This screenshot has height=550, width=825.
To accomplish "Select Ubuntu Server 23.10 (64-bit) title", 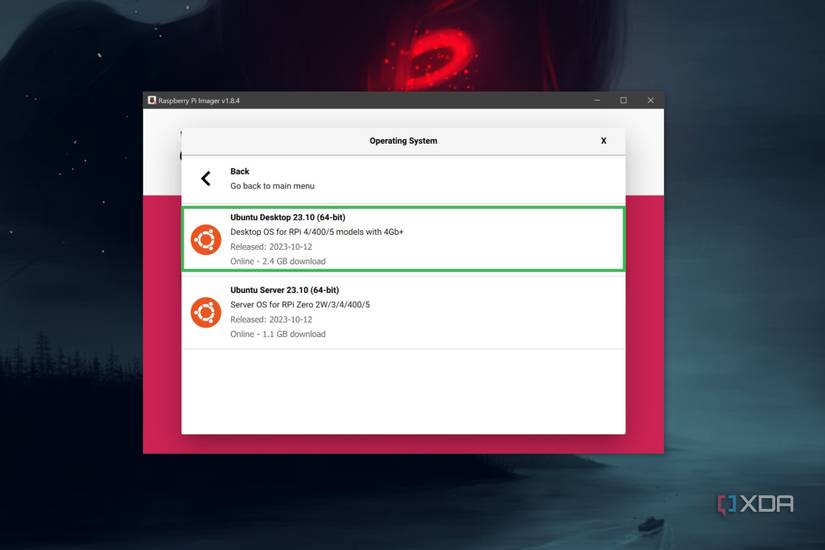I will pyautogui.click(x=285, y=290).
